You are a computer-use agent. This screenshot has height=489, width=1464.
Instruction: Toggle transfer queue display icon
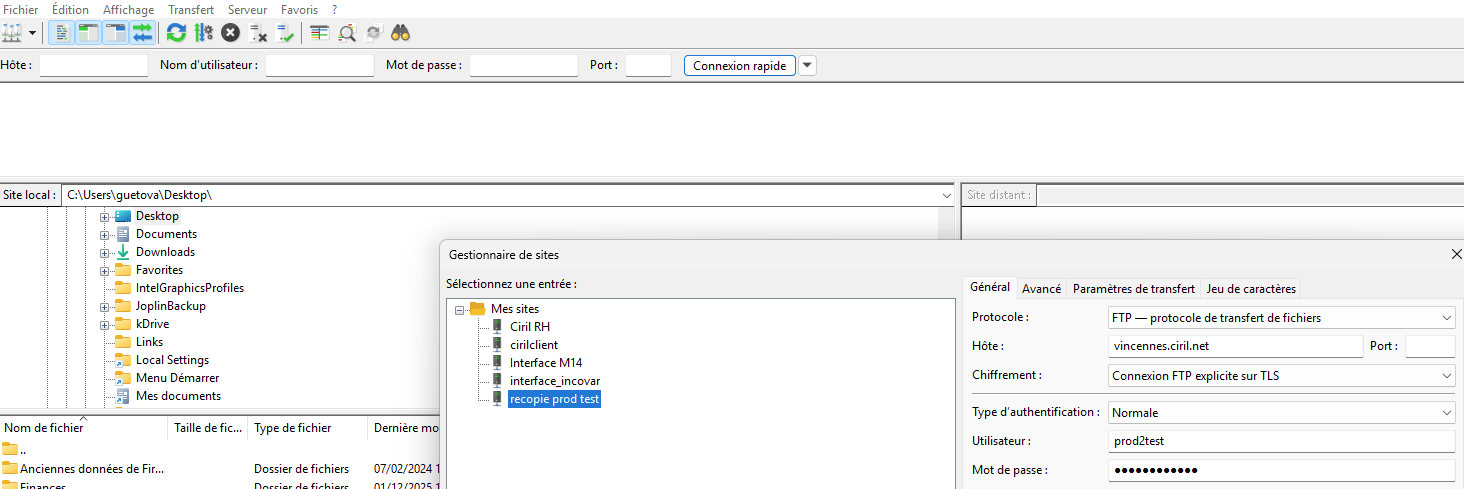(142, 33)
